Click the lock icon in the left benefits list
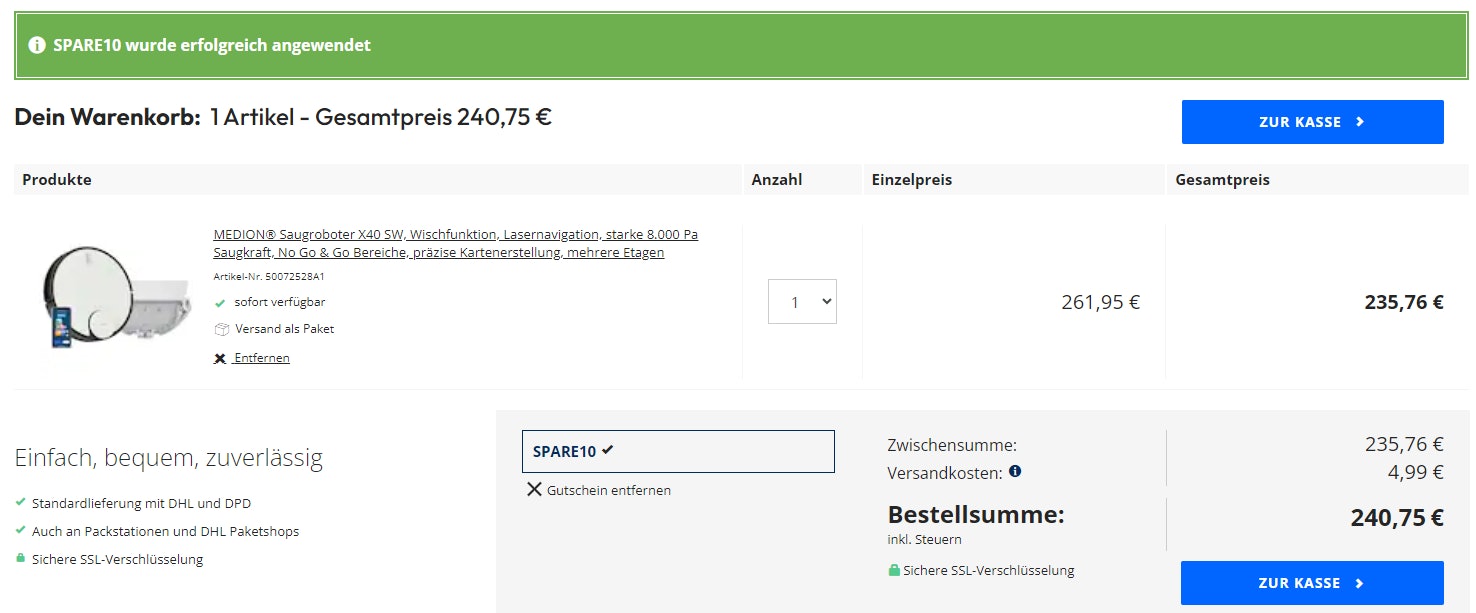This screenshot has width=1476, height=613. click(x=20, y=559)
